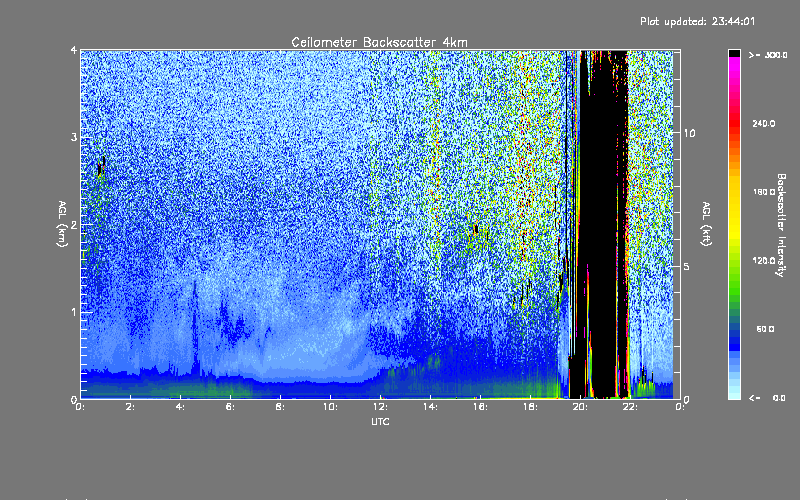Click the '180.0' colorbar label
The height and width of the screenshot is (500, 800).
764,192
